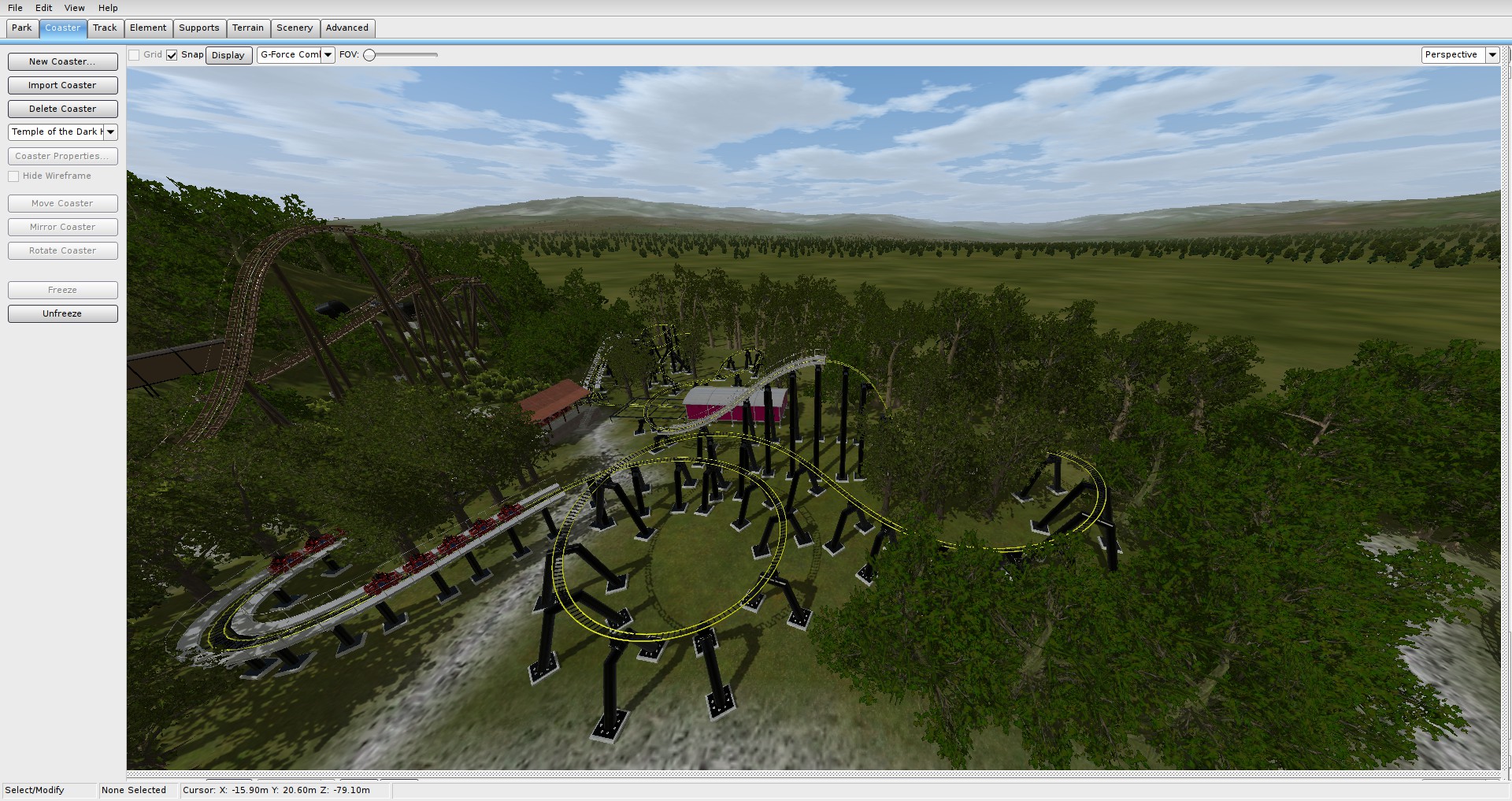Enable the Grid checkbox
1512x801 pixels.
[135, 55]
